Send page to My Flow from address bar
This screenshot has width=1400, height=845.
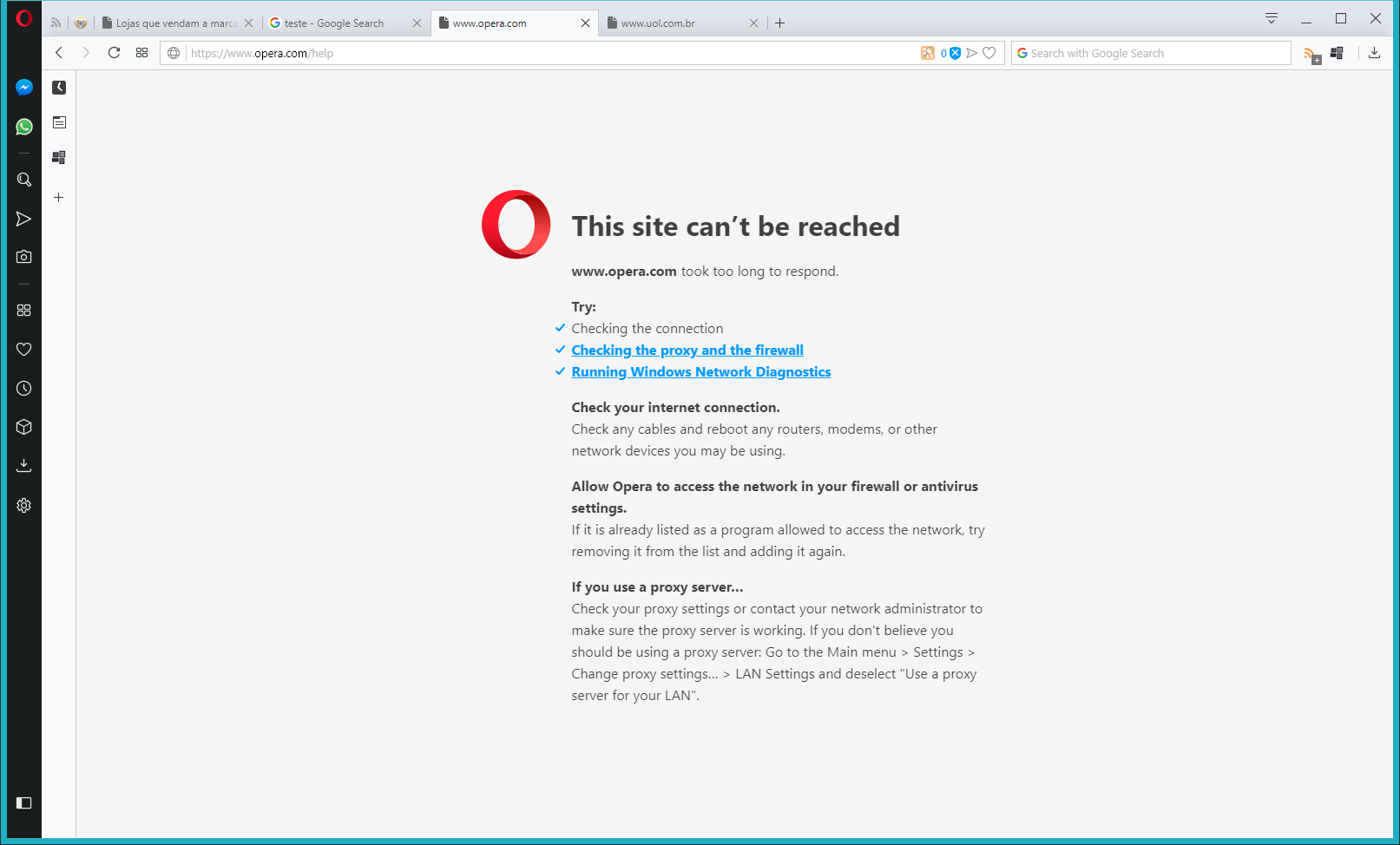[x=972, y=53]
